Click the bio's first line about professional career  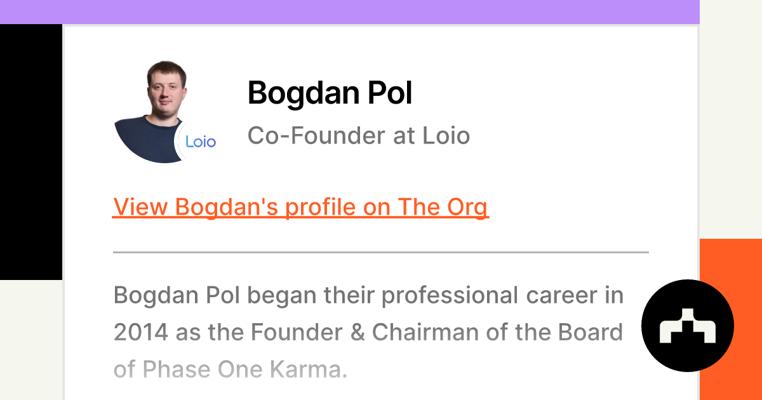click(368, 296)
